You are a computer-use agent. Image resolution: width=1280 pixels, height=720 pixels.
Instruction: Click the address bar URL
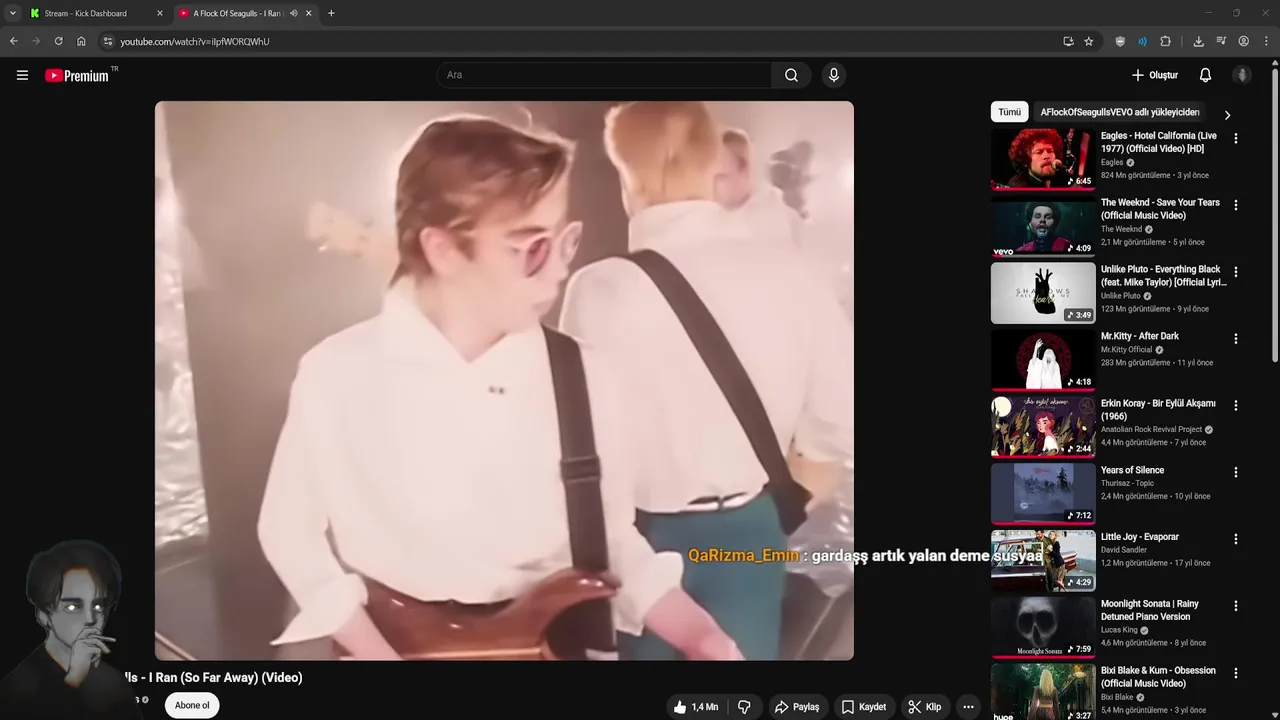[195, 41]
